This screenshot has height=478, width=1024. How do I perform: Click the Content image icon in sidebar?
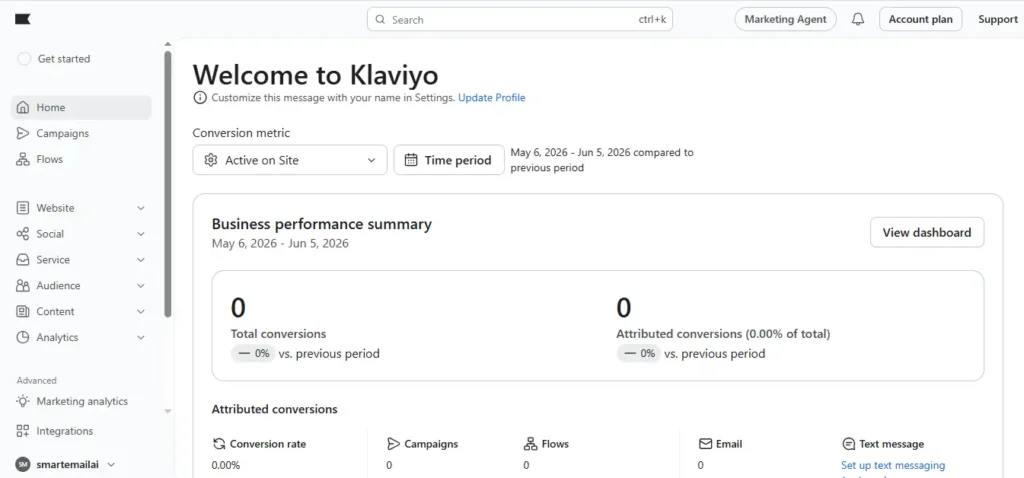coord(23,311)
